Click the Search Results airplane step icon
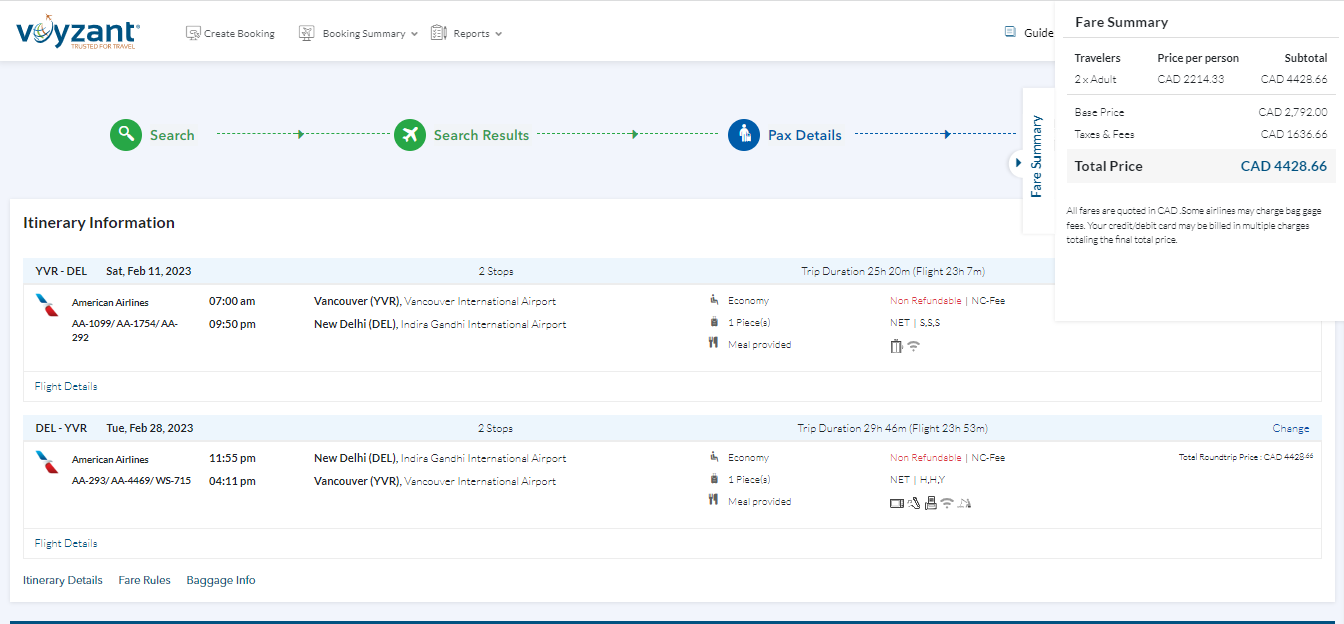 coord(410,135)
